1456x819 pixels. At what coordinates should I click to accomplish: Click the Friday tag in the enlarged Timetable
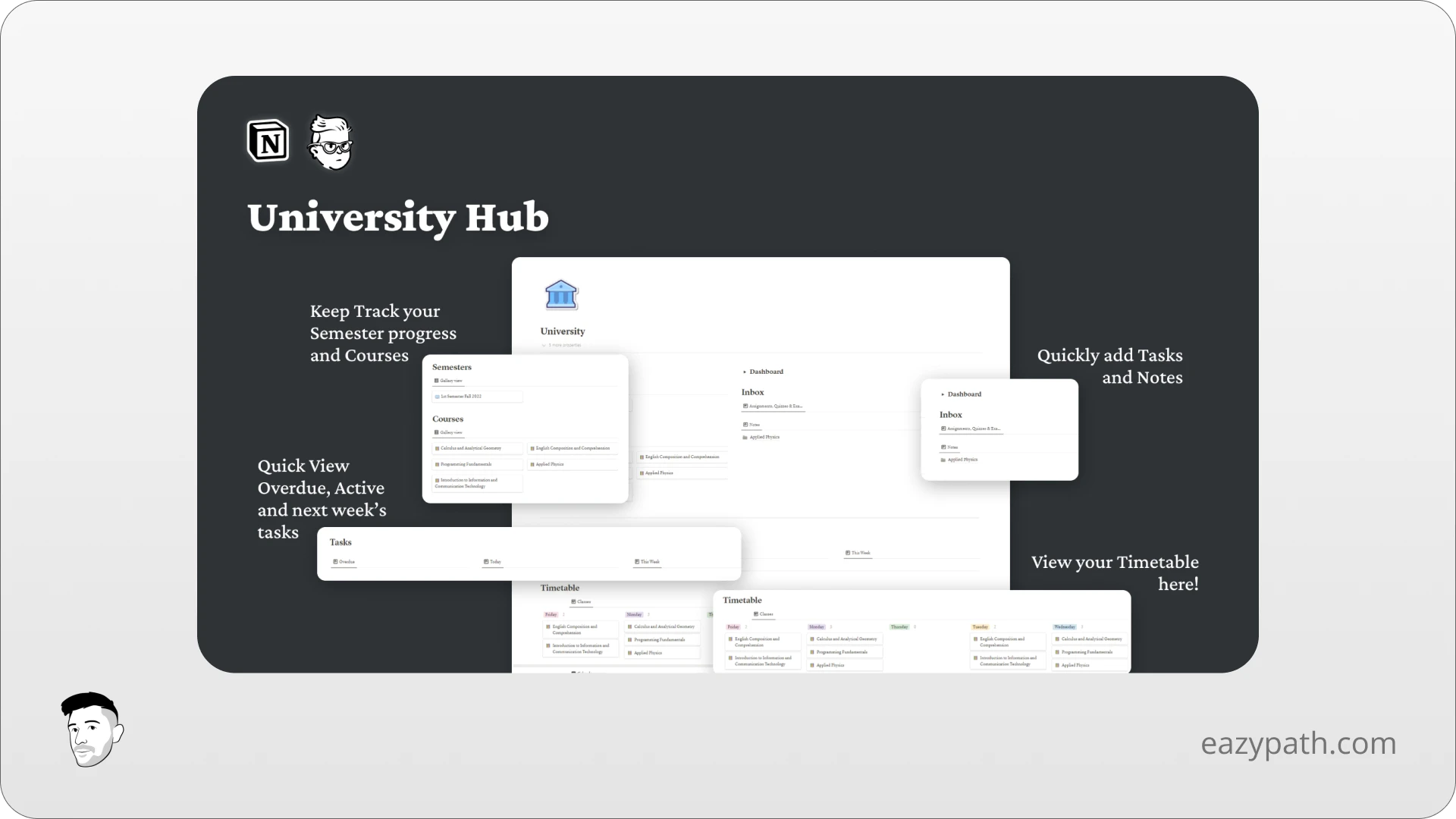click(733, 627)
